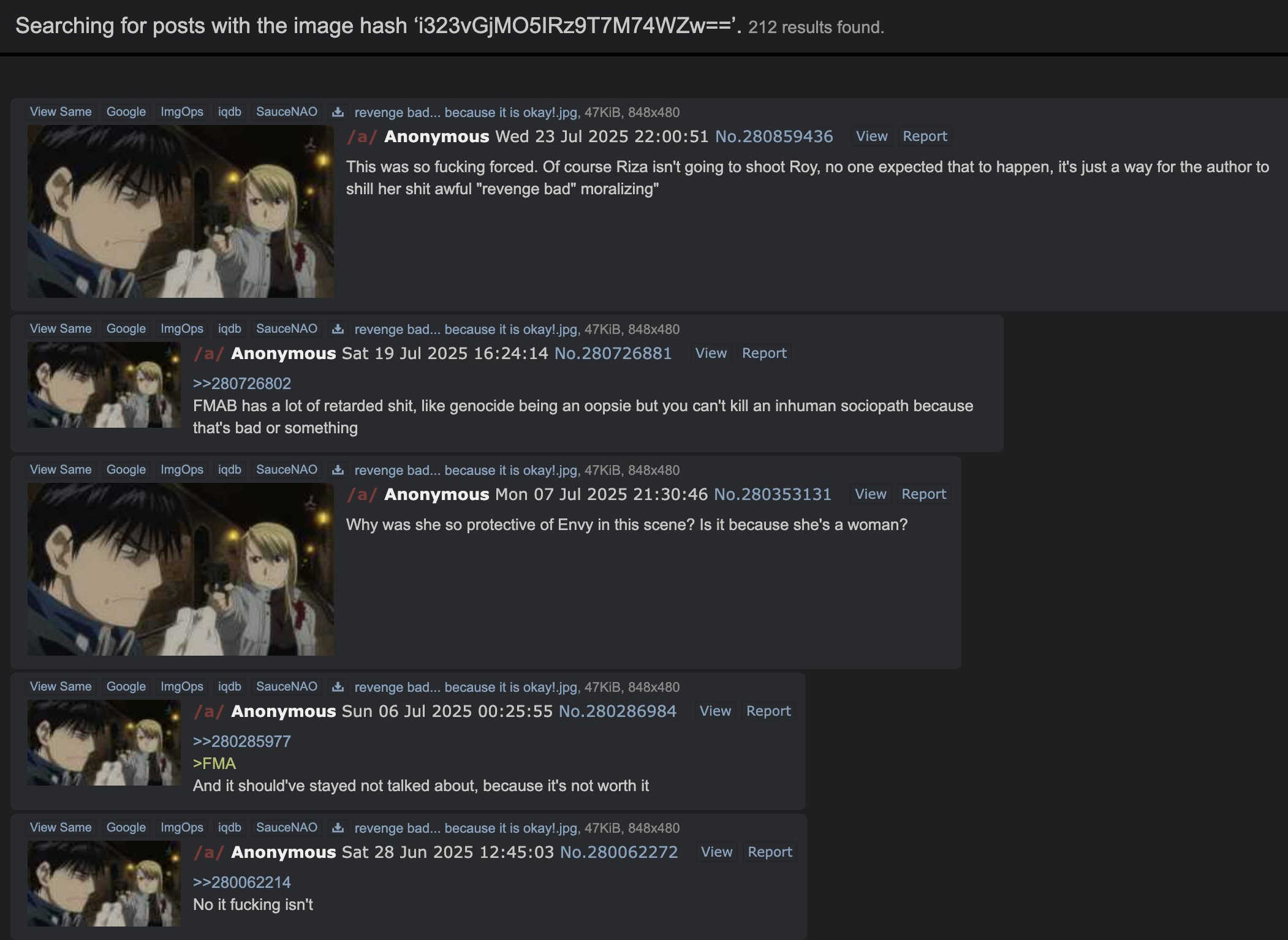Download image from post No.280859436
Viewport: 1288px width, 940px height.
(x=338, y=112)
